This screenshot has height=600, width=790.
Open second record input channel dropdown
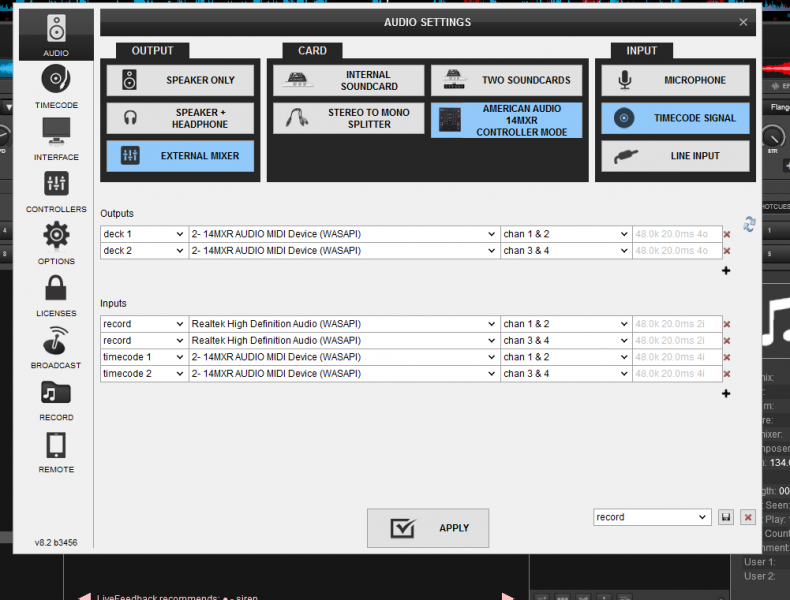(x=566, y=340)
